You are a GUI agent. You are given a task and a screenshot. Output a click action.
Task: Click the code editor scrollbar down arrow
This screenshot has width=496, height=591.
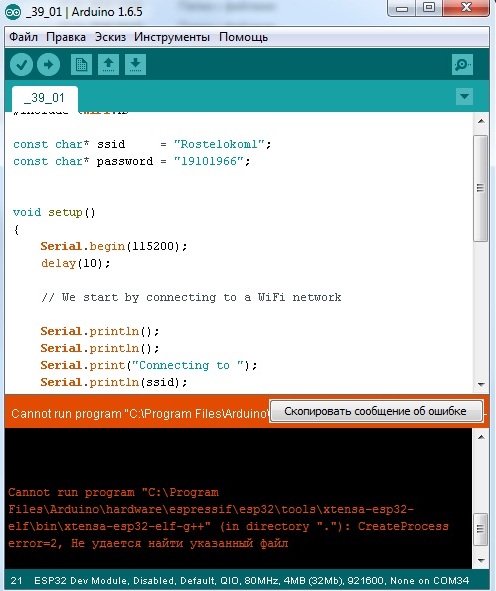tap(481, 384)
